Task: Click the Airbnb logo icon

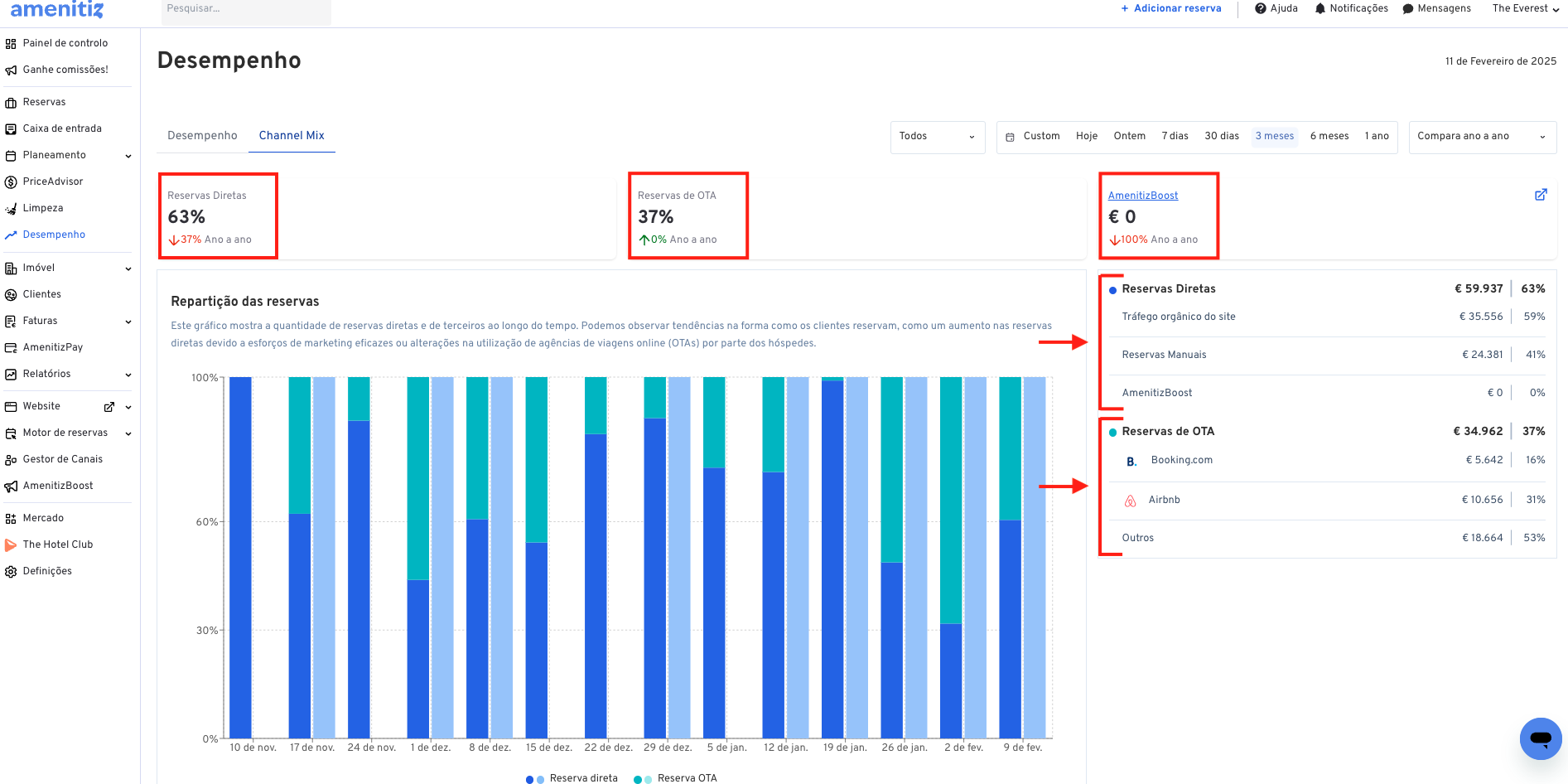Action: click(1130, 501)
